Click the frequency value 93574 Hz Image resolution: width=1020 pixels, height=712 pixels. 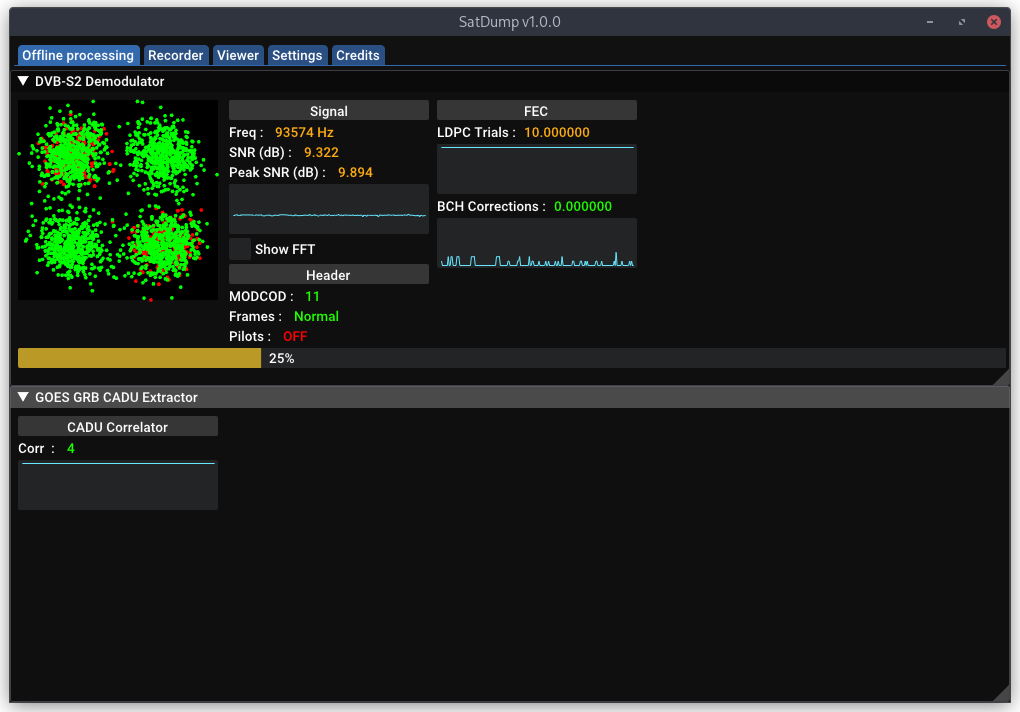(304, 133)
